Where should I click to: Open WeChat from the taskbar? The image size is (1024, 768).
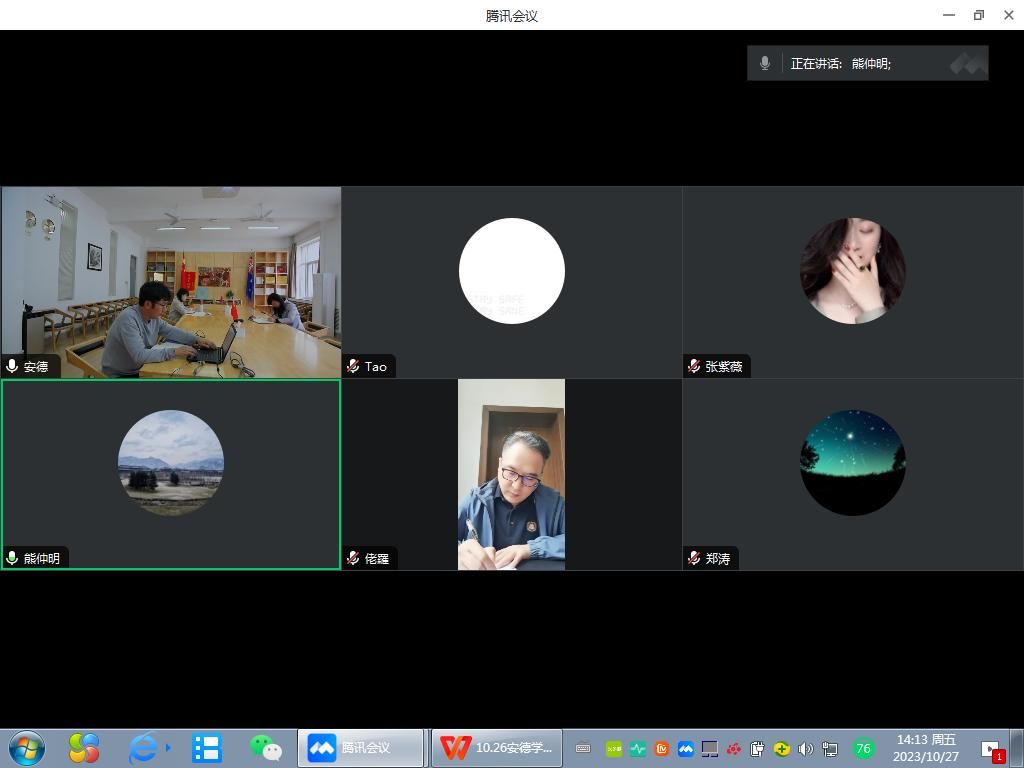tap(265, 748)
